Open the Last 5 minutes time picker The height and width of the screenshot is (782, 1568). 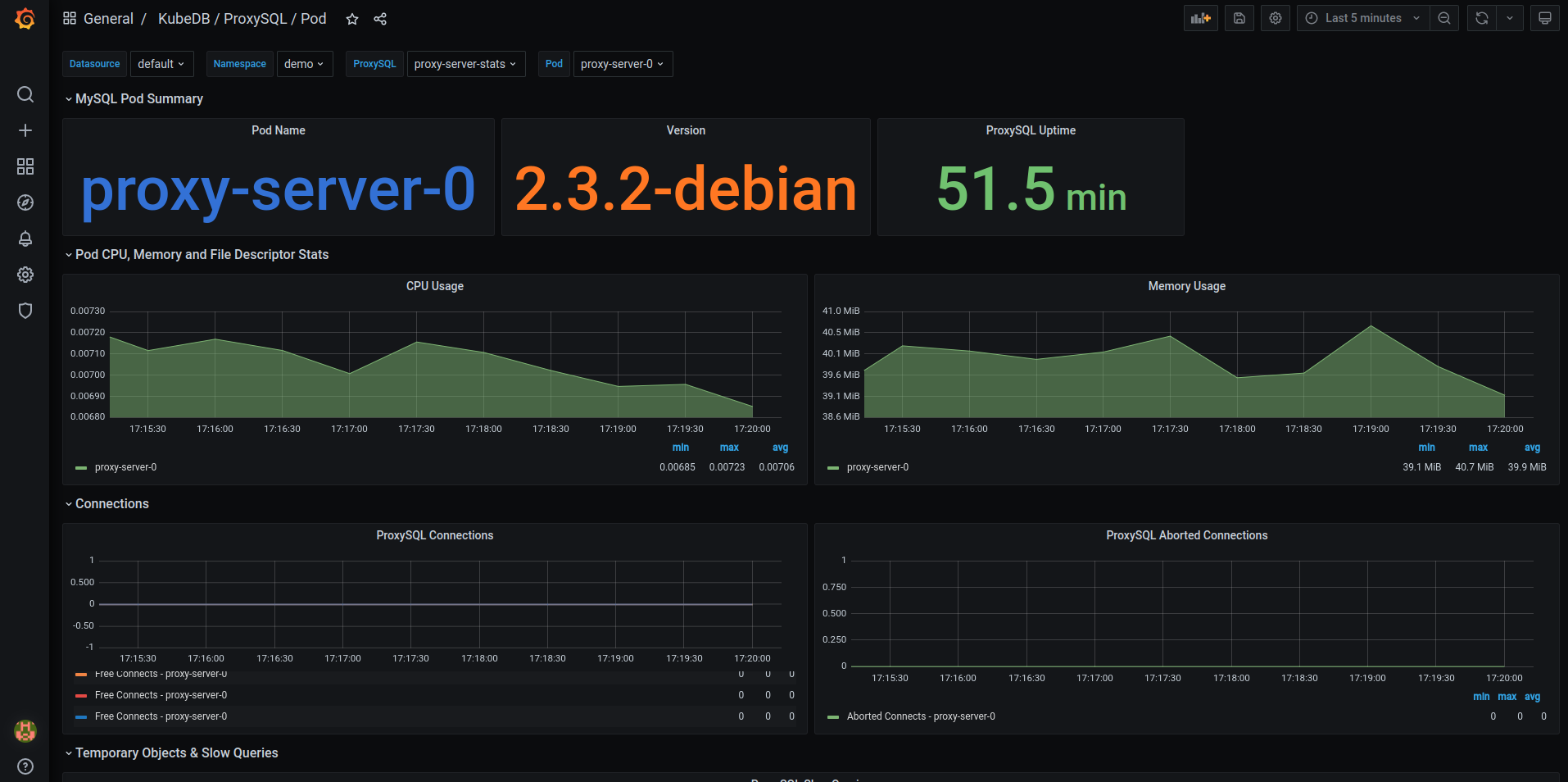click(1363, 18)
